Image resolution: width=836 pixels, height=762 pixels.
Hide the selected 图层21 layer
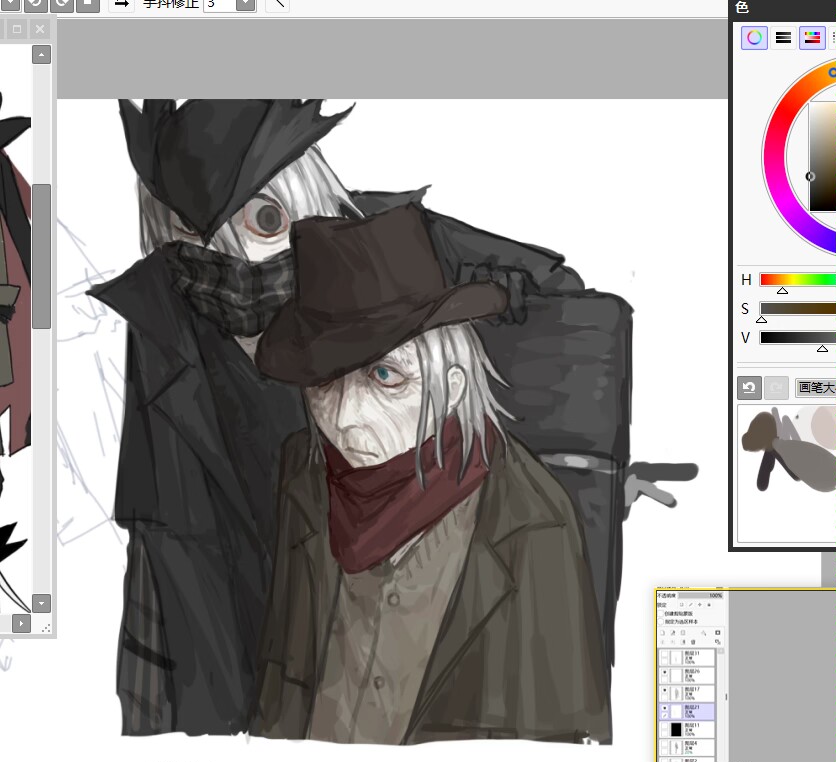coord(665,708)
